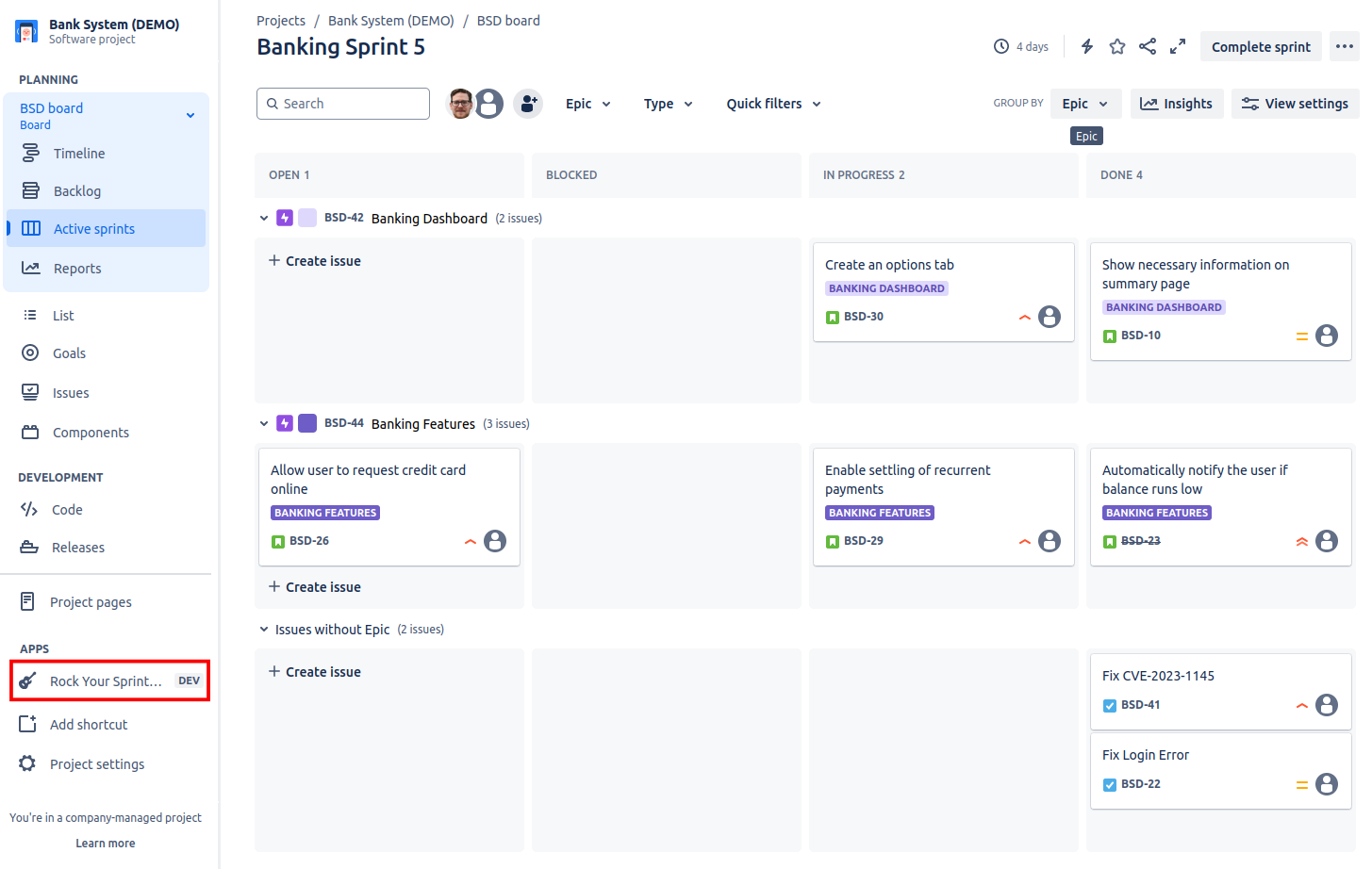Open the Group by Epic dropdown
Screen dimensions: 1372x869
click(x=1084, y=104)
